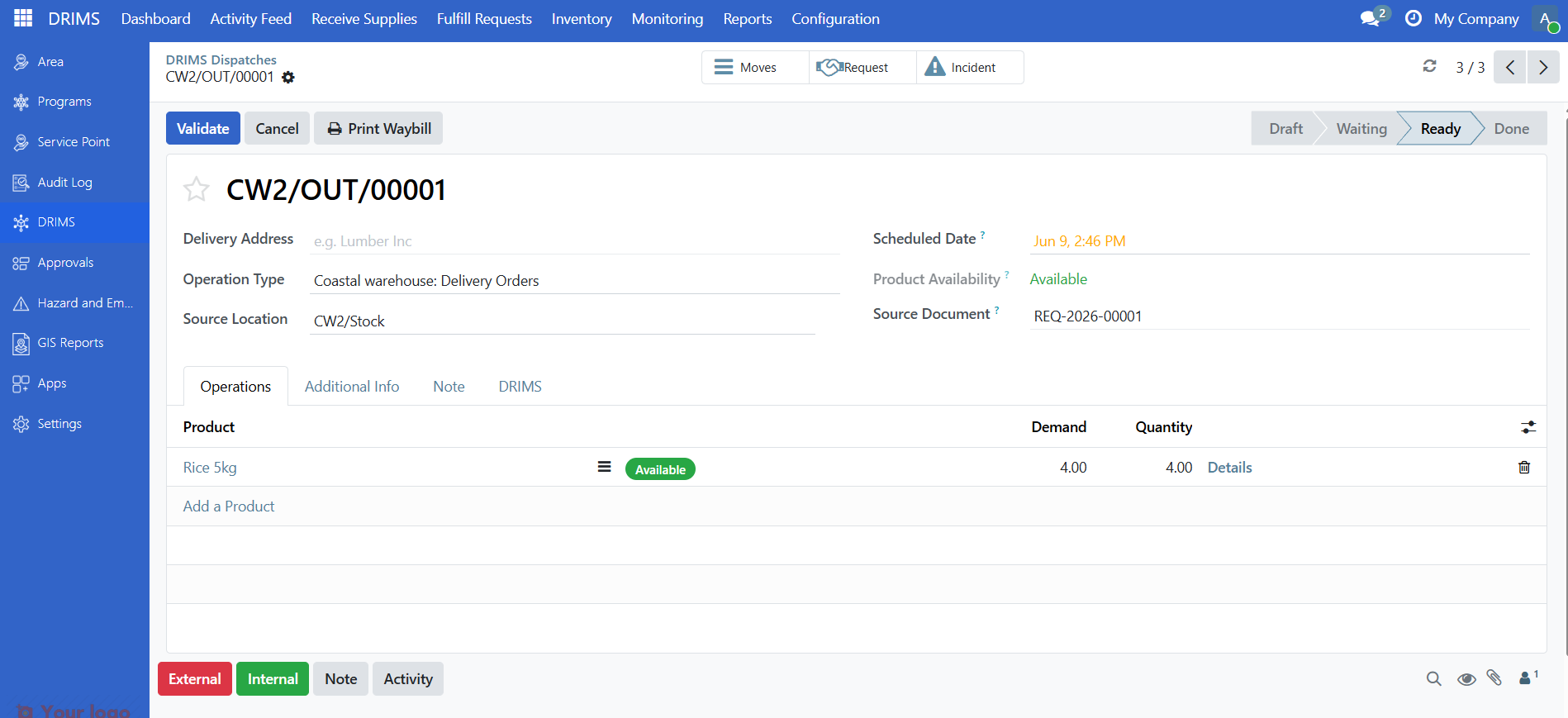Open GIS Reports in sidebar
This screenshot has height=718, width=1568.
tap(74, 343)
